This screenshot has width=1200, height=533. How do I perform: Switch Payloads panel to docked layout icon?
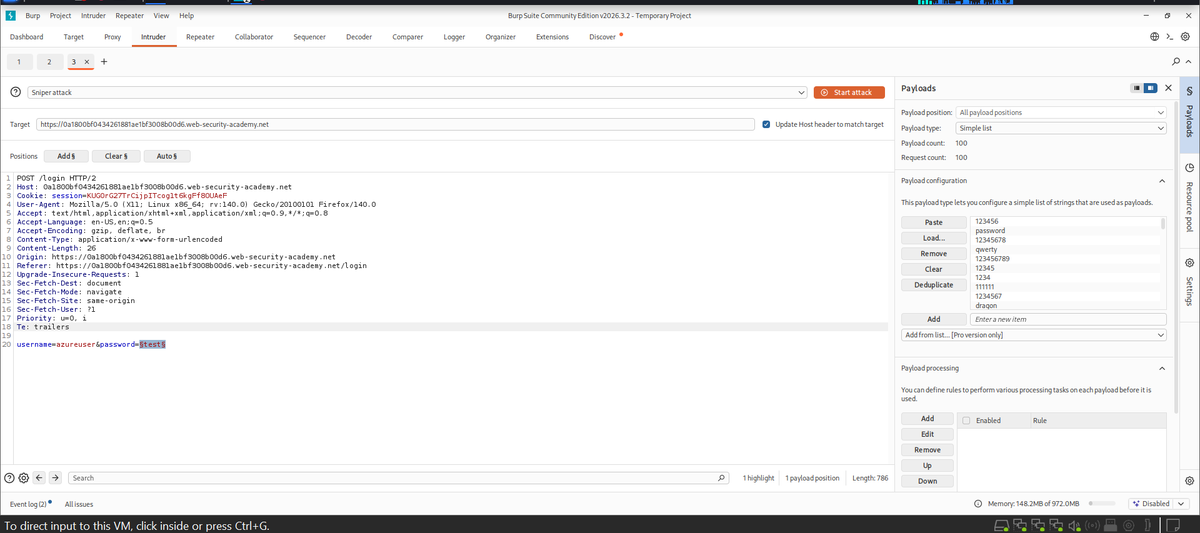coord(1149,88)
